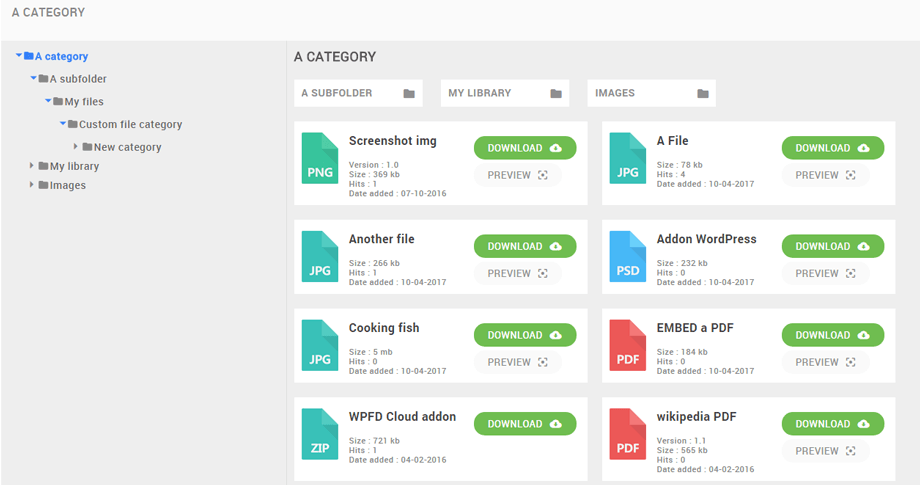Open the A SUBFOLDER category tile

click(358, 93)
